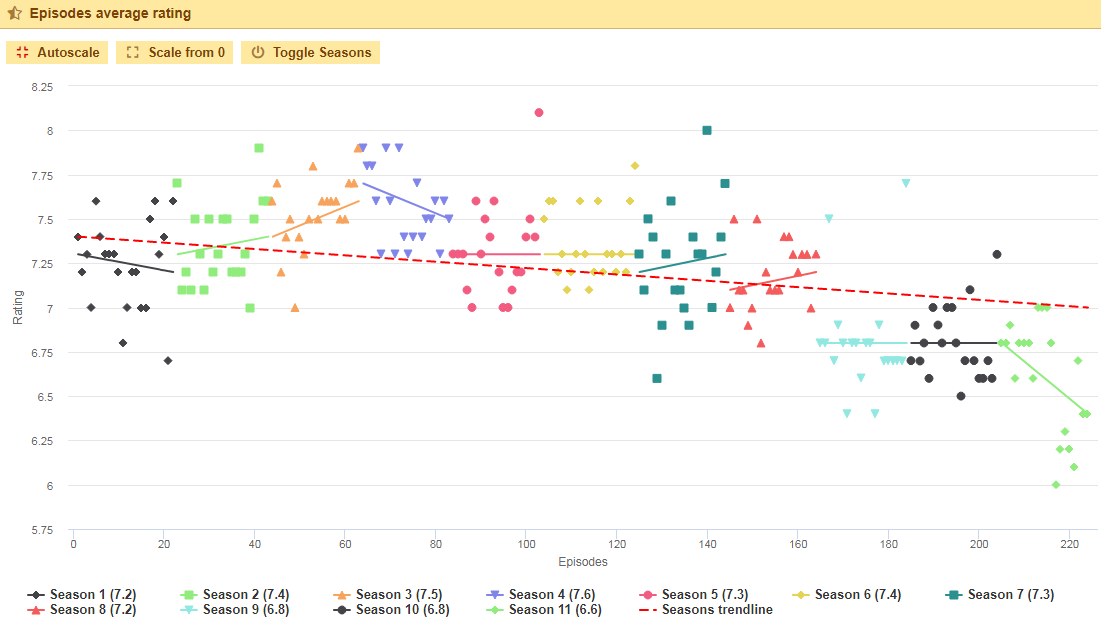The width and height of the screenshot is (1101, 628).
Task: Click the Autoscale button
Action: click(57, 53)
